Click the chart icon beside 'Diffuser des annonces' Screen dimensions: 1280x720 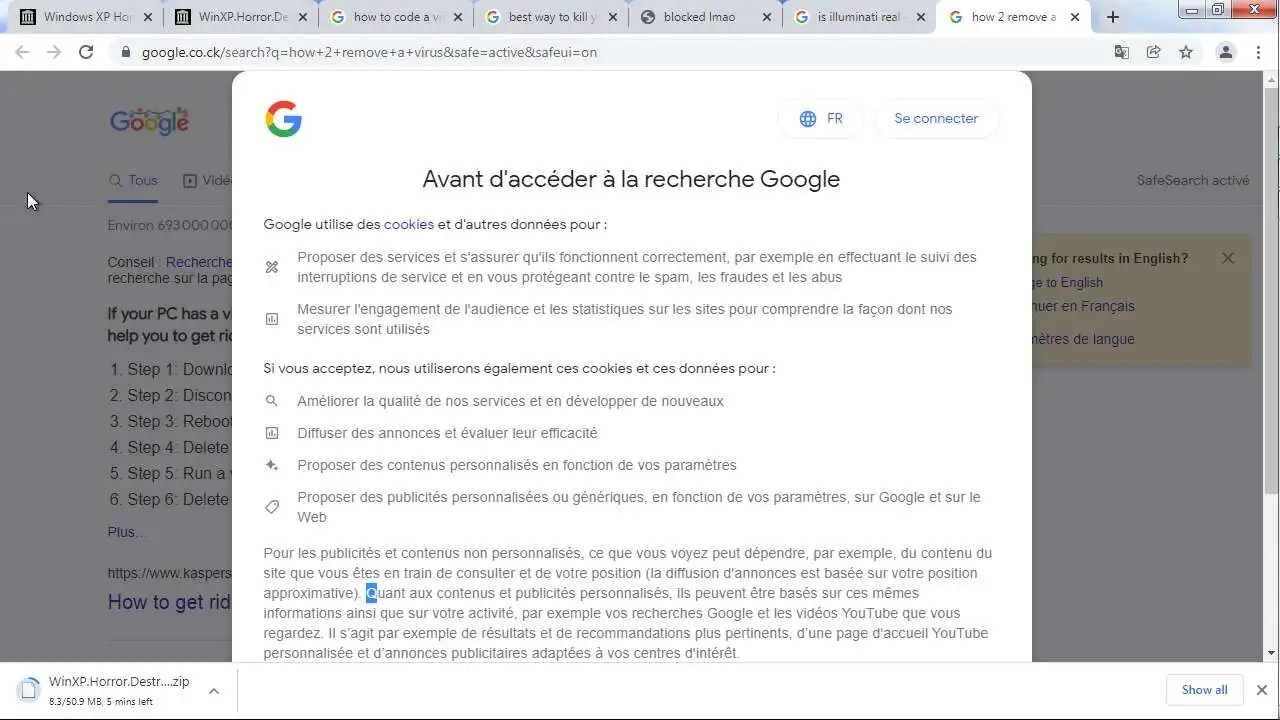click(x=272, y=433)
